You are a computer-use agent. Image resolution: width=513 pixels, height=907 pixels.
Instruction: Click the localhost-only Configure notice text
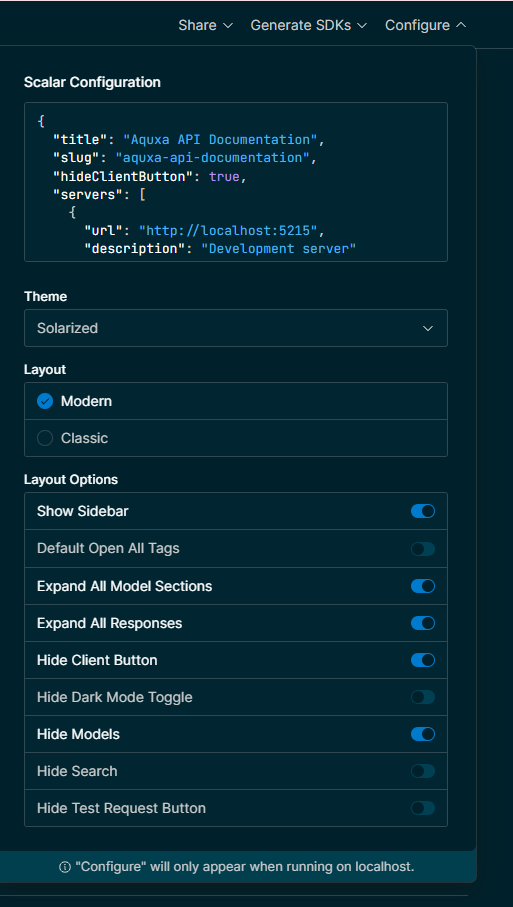(245, 867)
